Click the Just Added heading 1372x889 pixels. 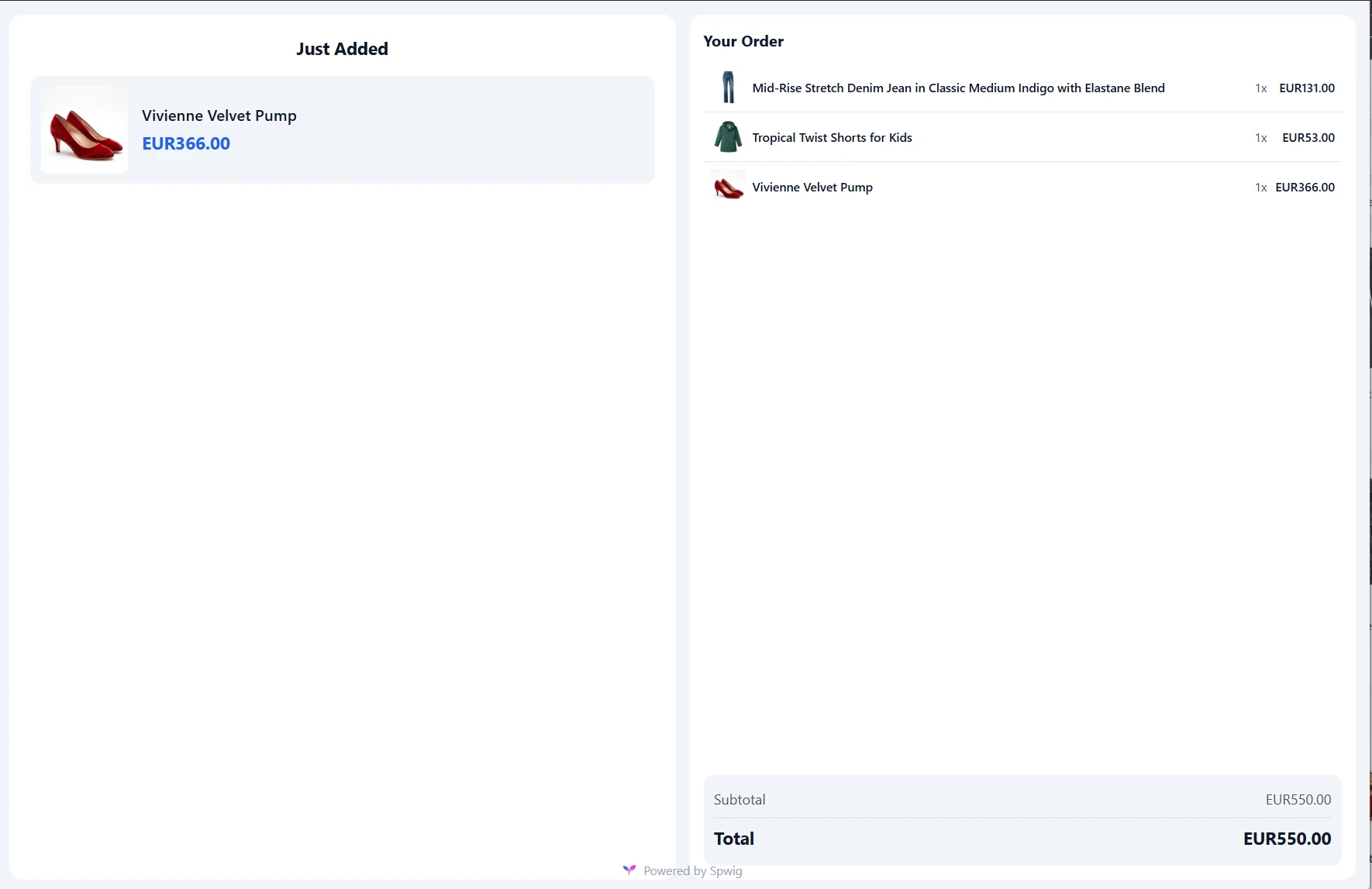[342, 49]
